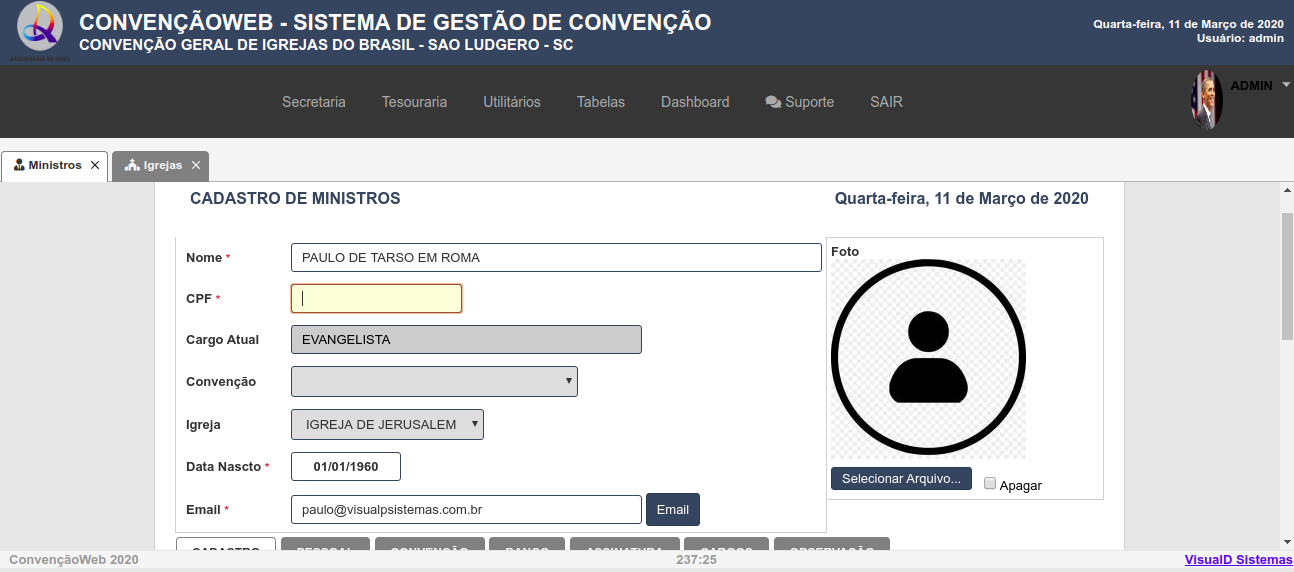Screen dimensions: 1294x572
Task: Click the vertical page scrollbar
Action: click(x=1287, y=277)
